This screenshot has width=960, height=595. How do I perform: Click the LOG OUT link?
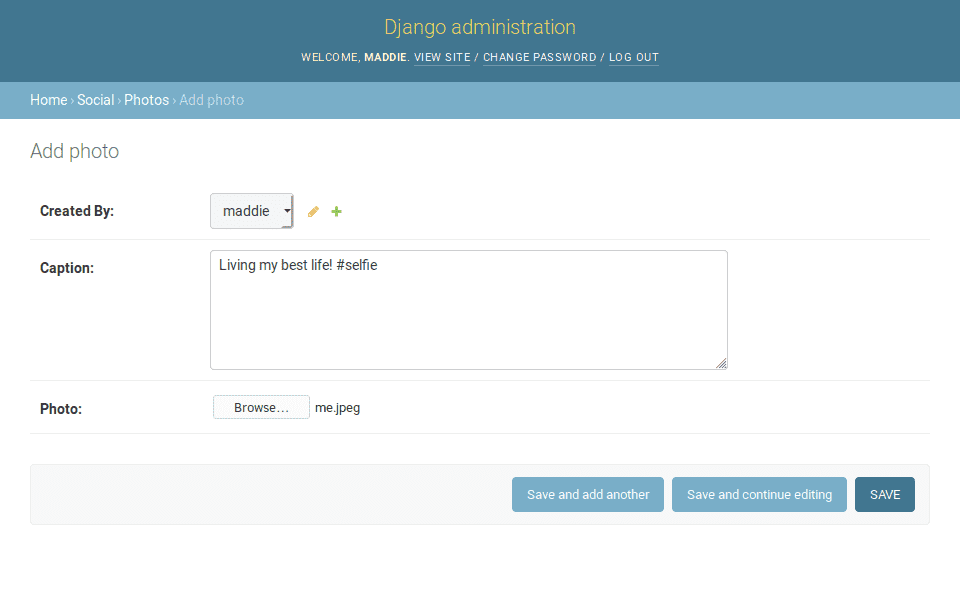point(634,58)
